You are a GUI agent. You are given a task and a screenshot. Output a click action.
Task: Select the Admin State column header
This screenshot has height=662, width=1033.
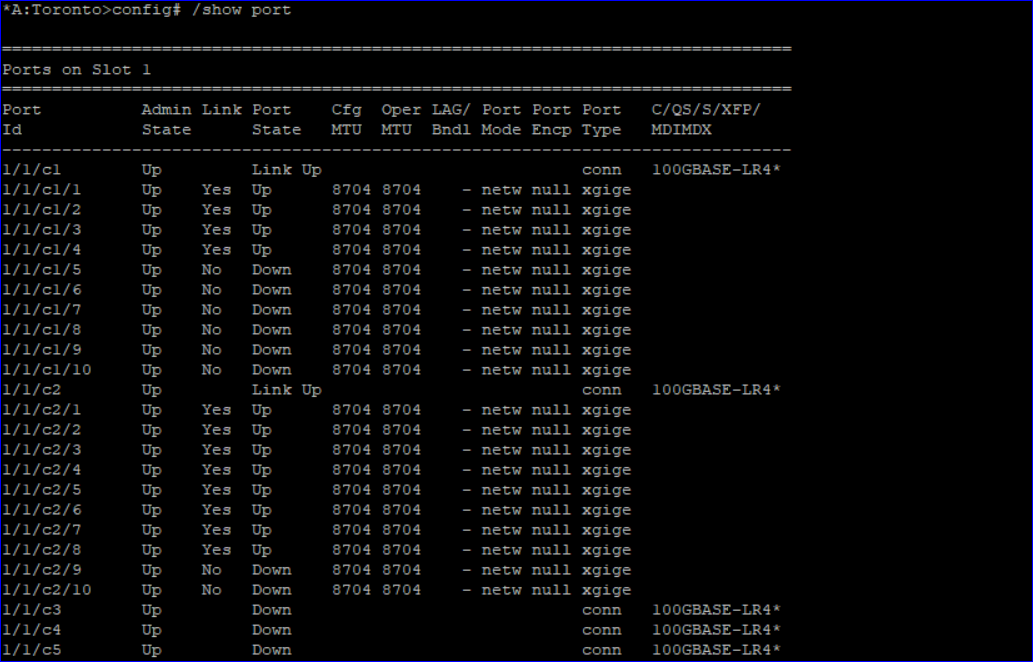click(x=167, y=119)
